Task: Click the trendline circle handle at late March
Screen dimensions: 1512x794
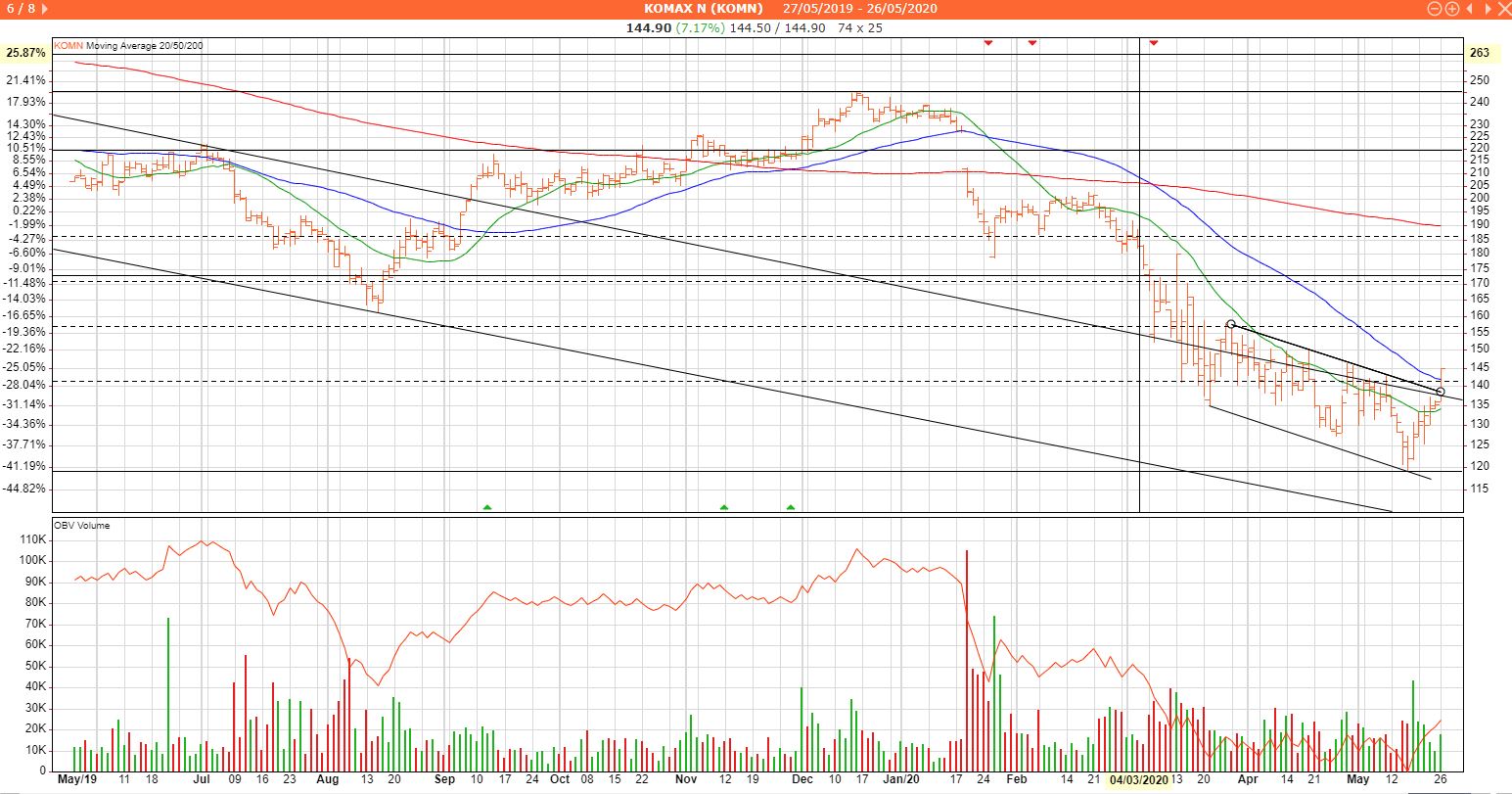Action: click(x=1230, y=324)
